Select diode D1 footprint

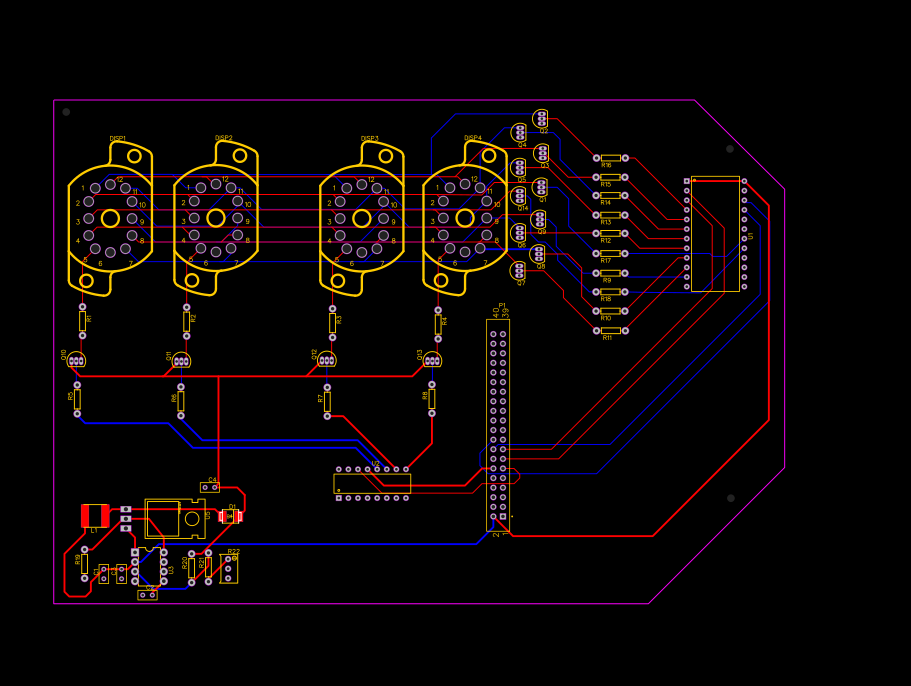tap(231, 515)
